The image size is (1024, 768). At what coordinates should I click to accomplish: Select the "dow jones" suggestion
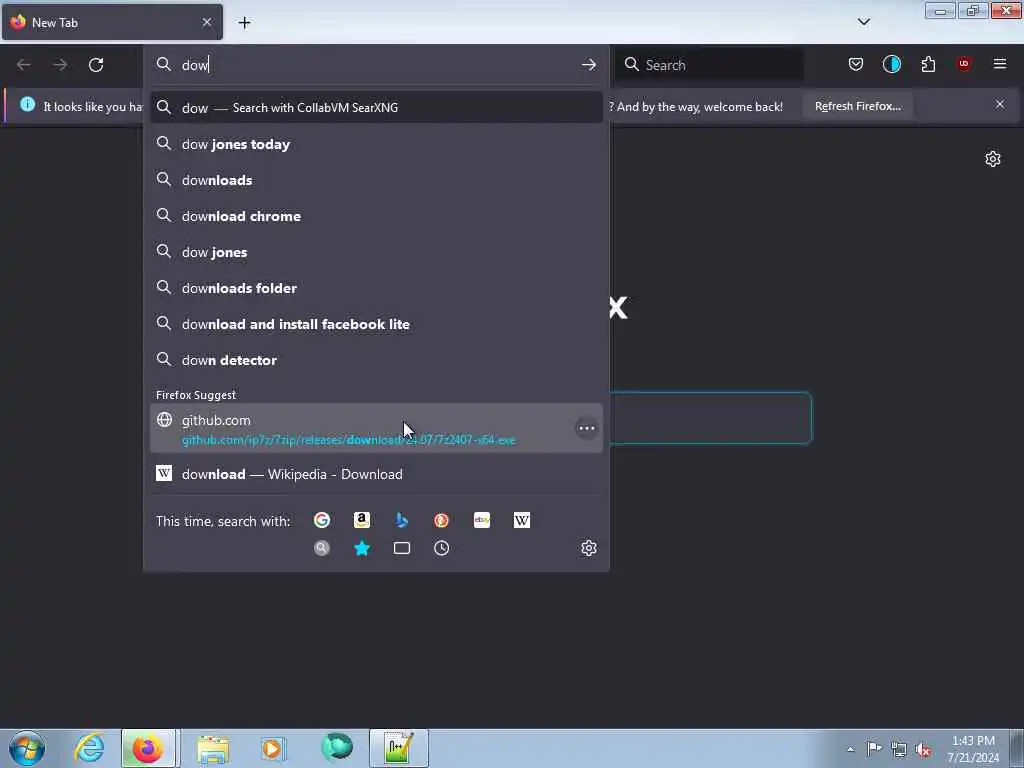tap(376, 252)
